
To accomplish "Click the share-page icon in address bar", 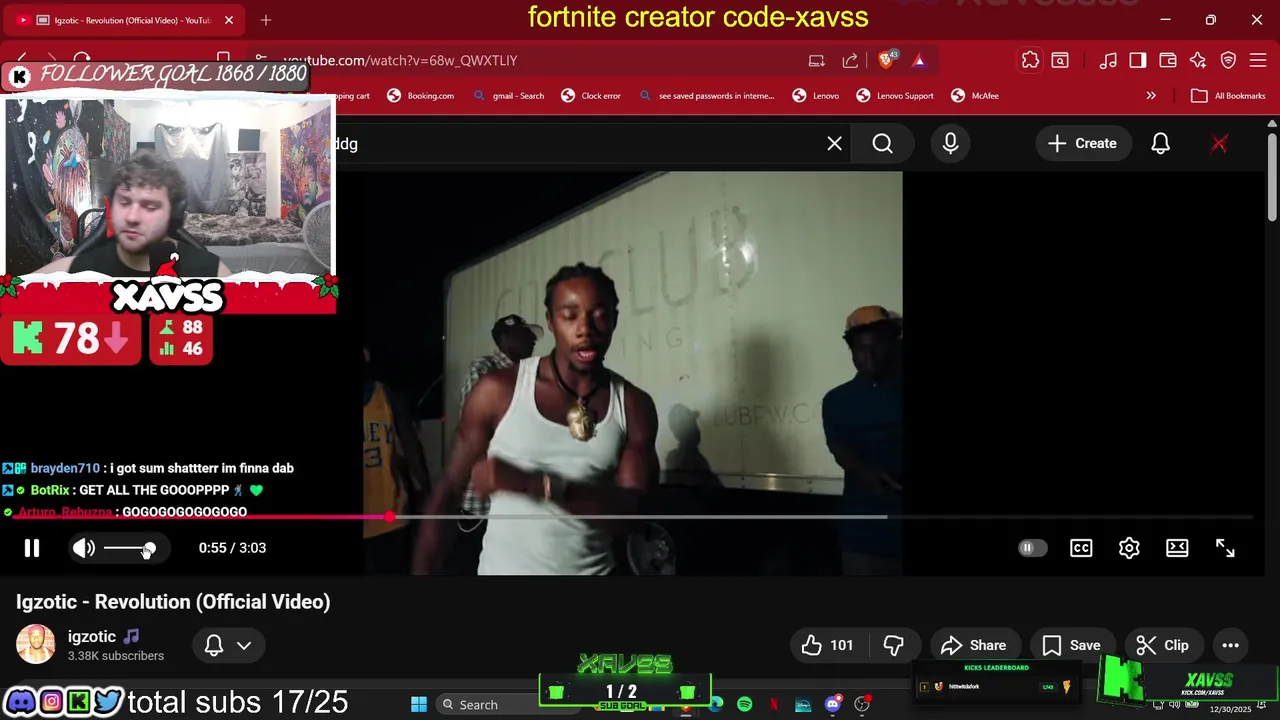I will (850, 60).
